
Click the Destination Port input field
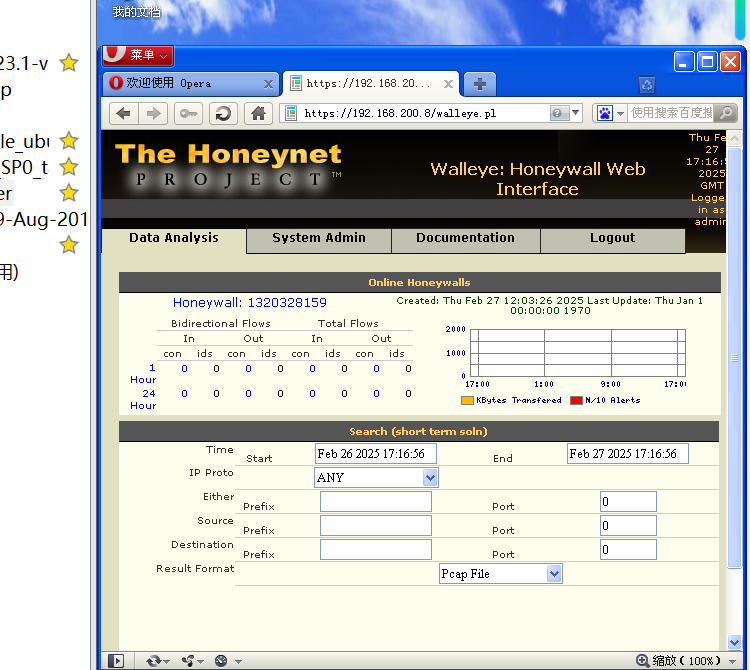628,549
